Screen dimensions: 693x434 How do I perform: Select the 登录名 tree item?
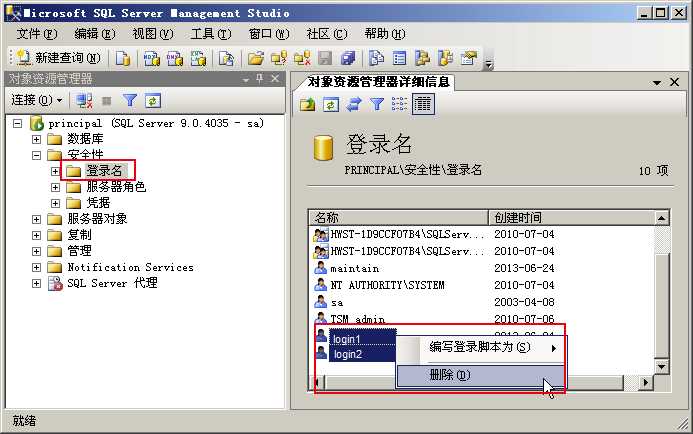click(104, 171)
